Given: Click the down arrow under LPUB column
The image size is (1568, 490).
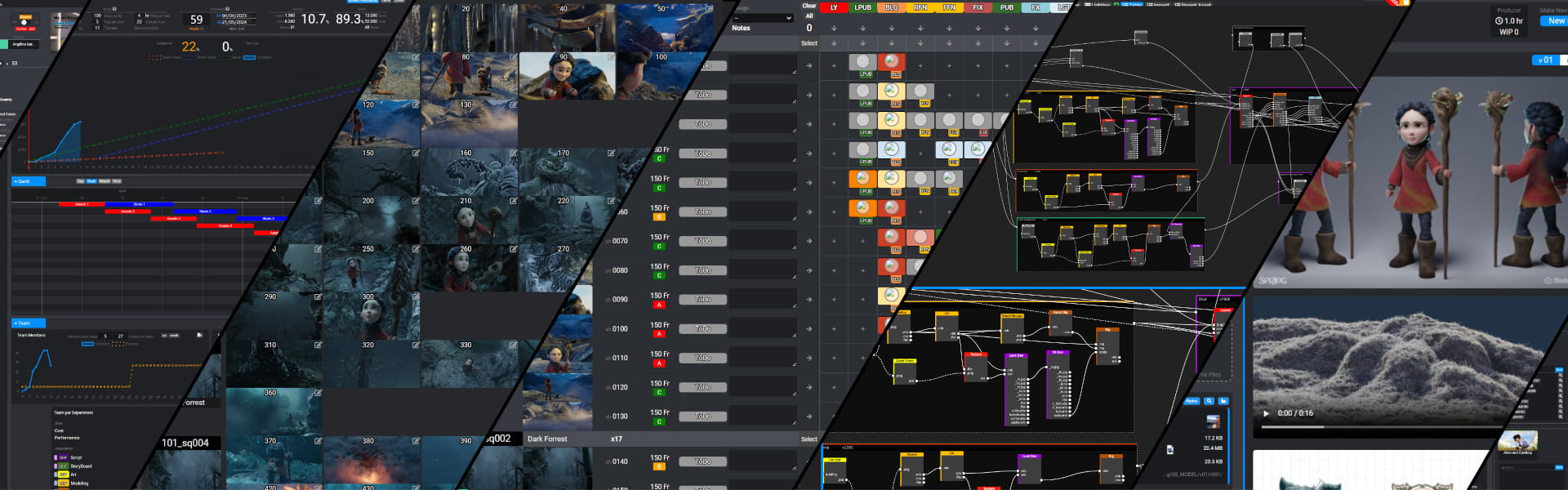Looking at the screenshot, I should [862, 28].
